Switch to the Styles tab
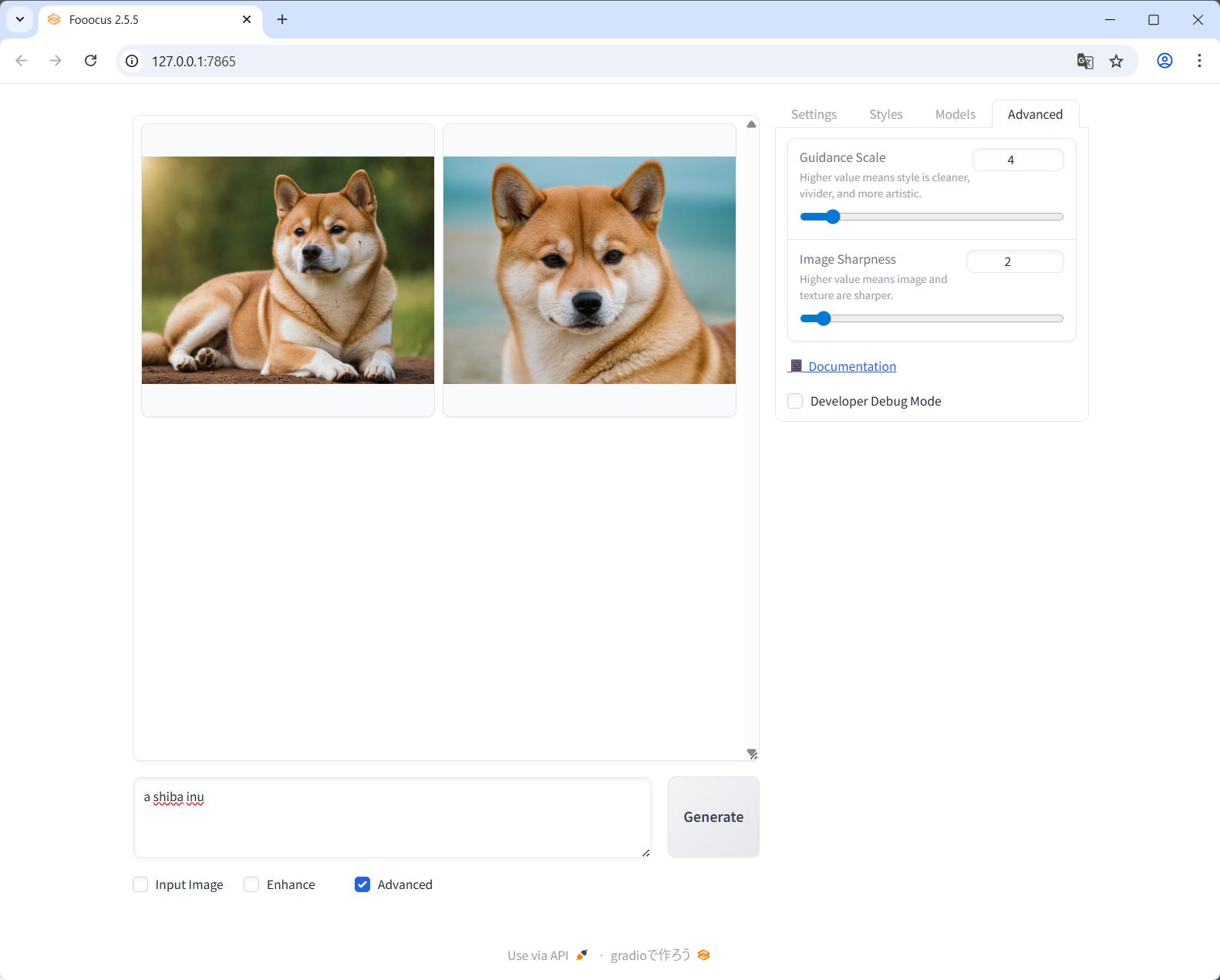1220x980 pixels. point(885,114)
